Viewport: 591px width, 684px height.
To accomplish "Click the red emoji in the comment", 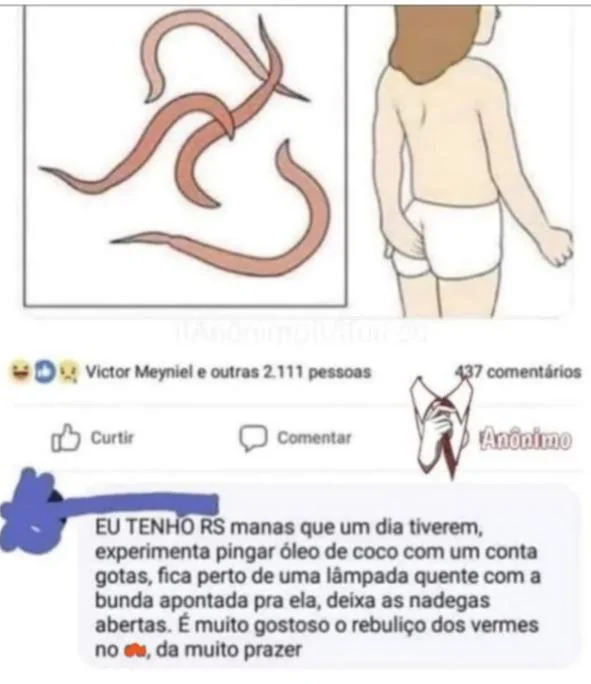I will (x=137, y=652).
